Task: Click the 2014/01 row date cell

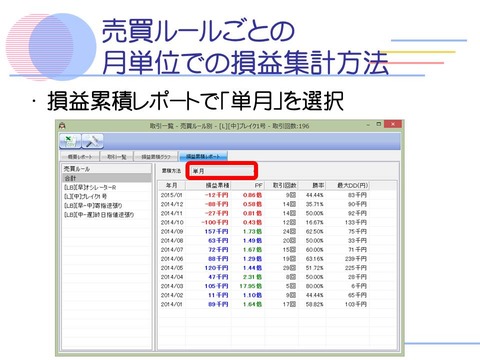Action: pyautogui.click(x=172, y=304)
